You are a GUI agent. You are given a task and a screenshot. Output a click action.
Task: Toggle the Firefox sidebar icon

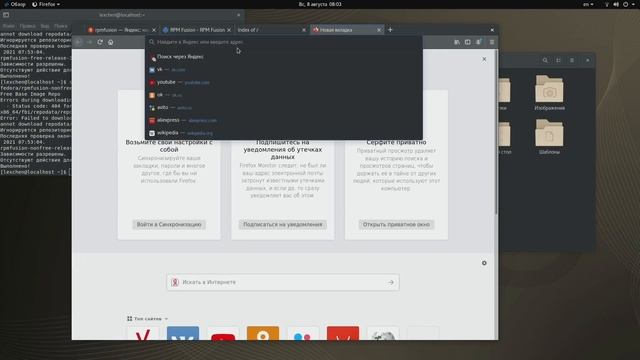point(468,42)
